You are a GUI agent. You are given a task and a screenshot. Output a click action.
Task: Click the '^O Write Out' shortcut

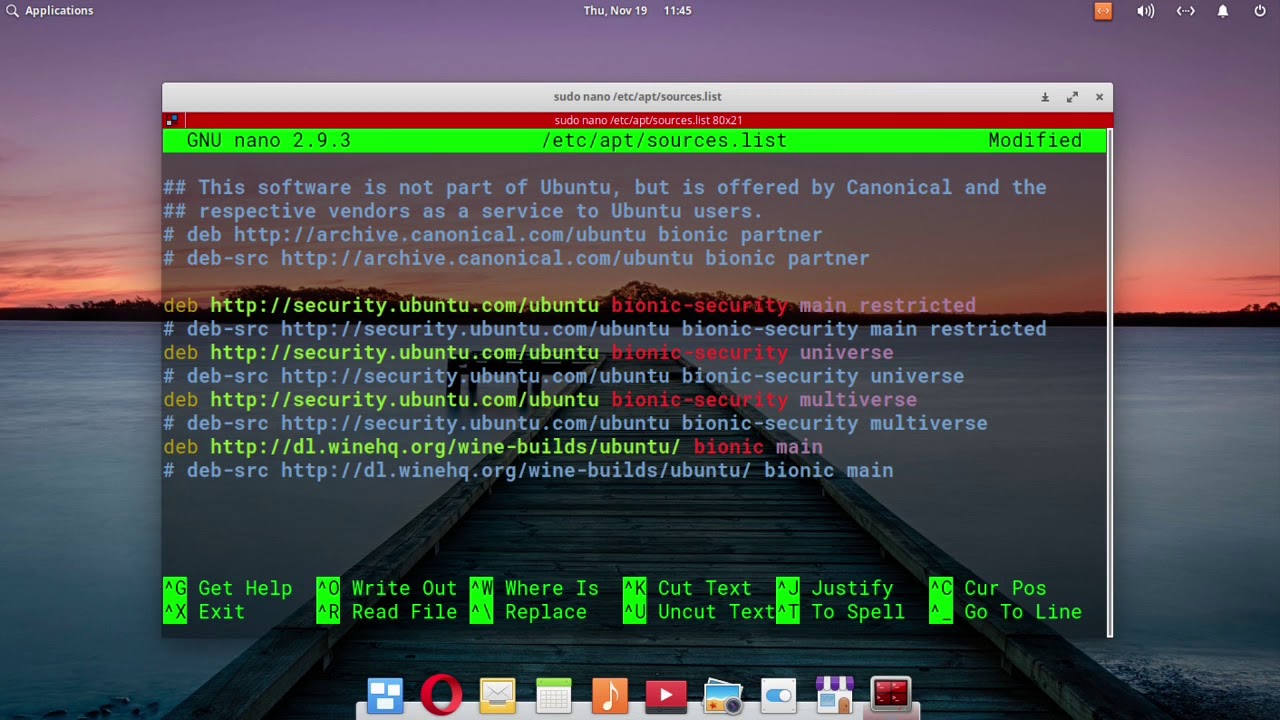pyautogui.click(x=387, y=588)
